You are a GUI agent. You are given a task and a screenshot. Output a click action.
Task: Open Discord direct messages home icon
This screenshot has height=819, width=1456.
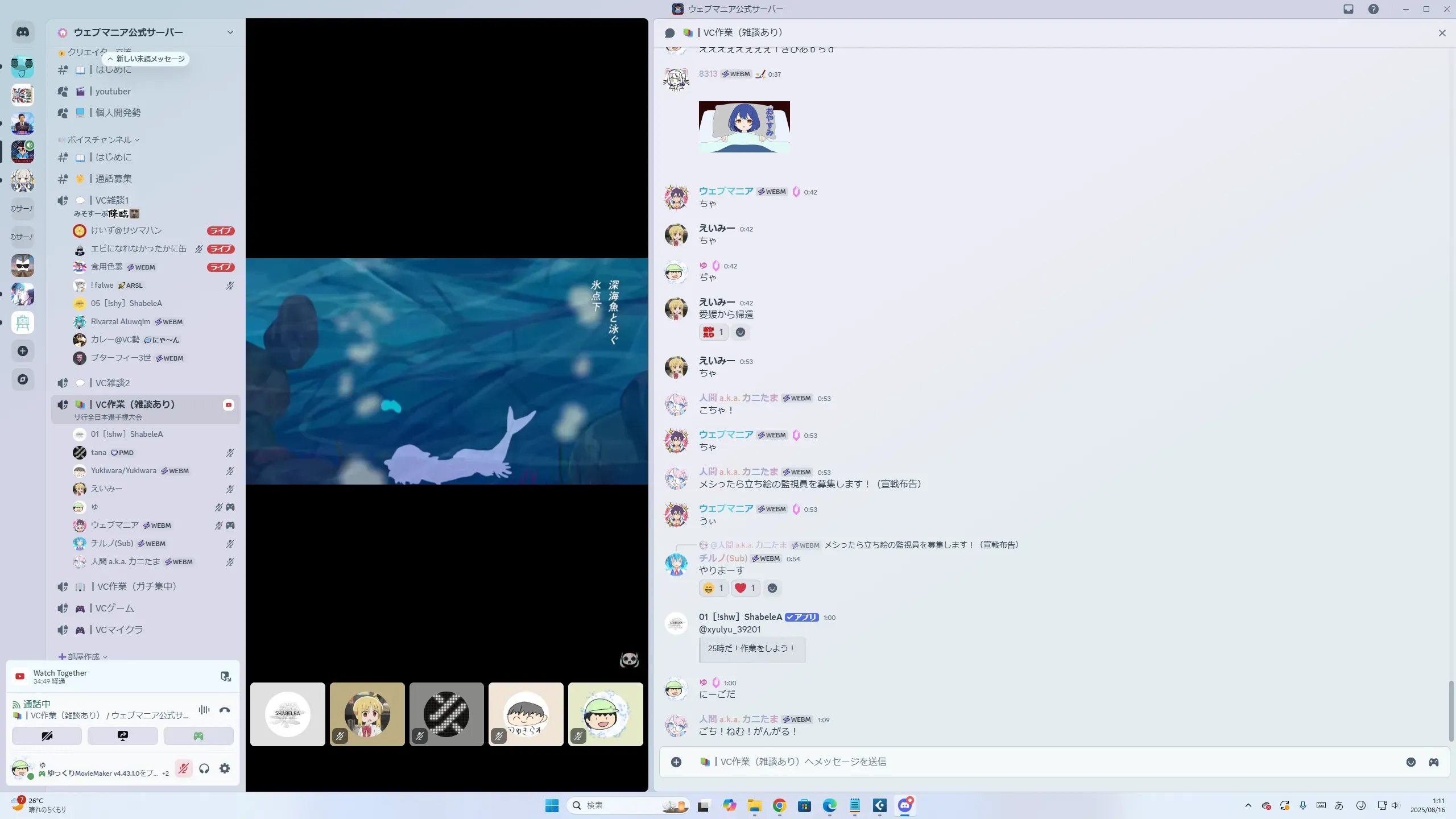pos(23,32)
